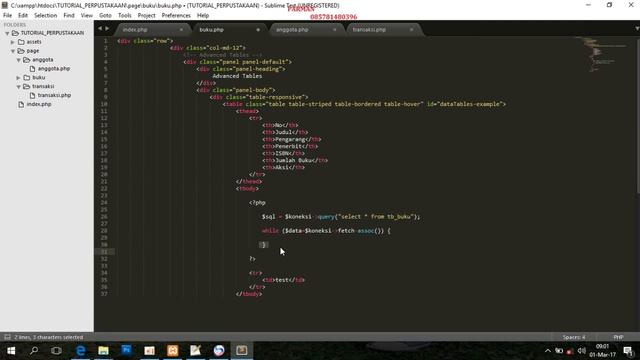Switch to the index.php editor tab
The image size is (640, 360).
[152, 30]
